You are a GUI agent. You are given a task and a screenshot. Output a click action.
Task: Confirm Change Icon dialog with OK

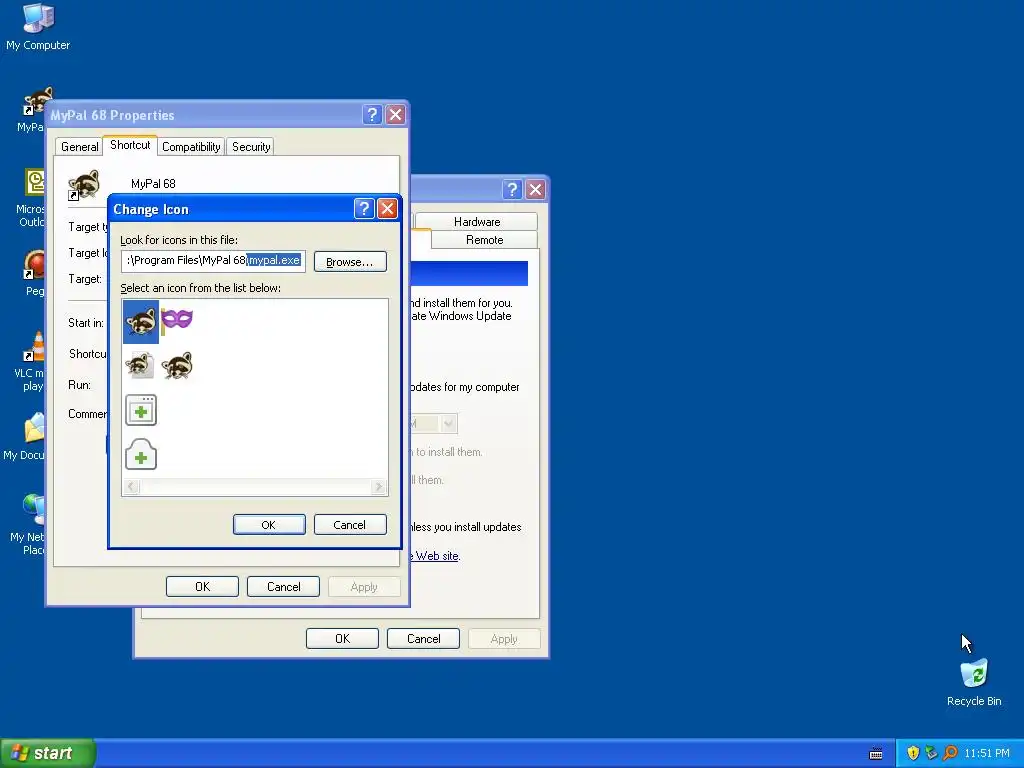tap(269, 524)
